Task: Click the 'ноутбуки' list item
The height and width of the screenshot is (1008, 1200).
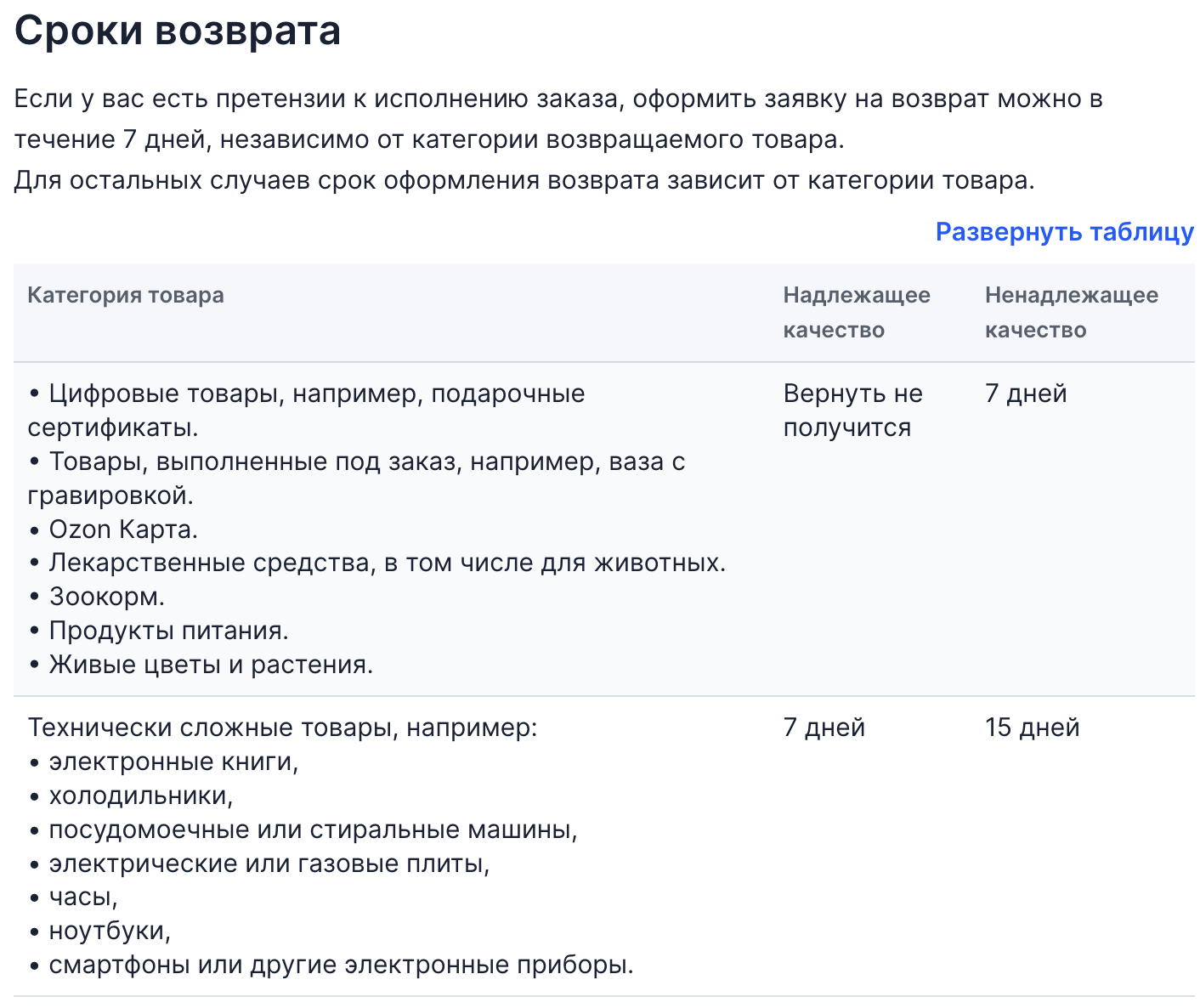Action: 99,932
